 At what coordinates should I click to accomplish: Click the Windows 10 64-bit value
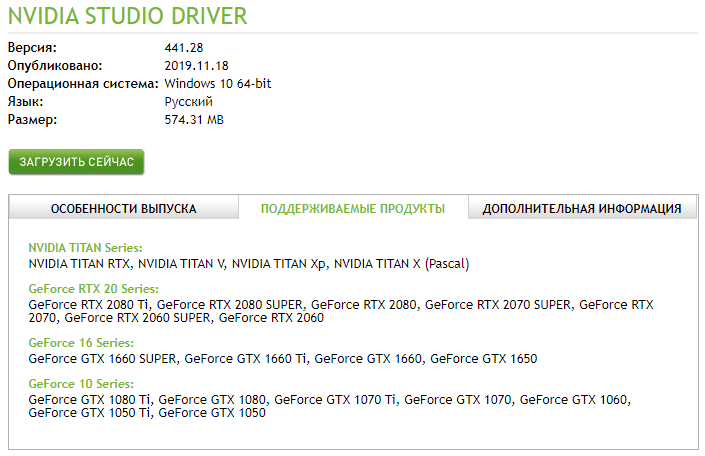218,84
